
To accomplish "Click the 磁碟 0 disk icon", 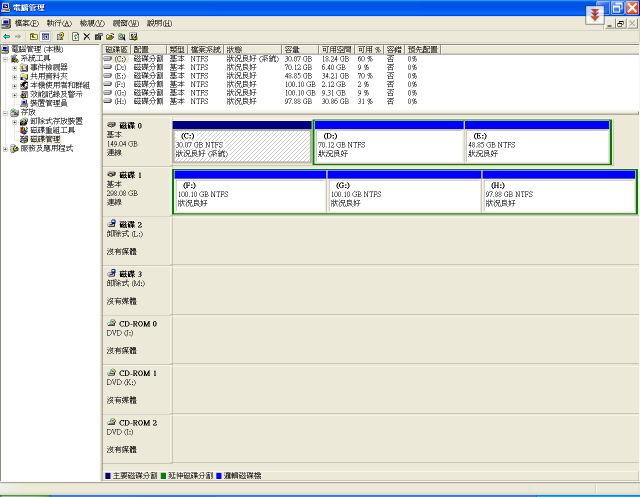I will [x=111, y=125].
